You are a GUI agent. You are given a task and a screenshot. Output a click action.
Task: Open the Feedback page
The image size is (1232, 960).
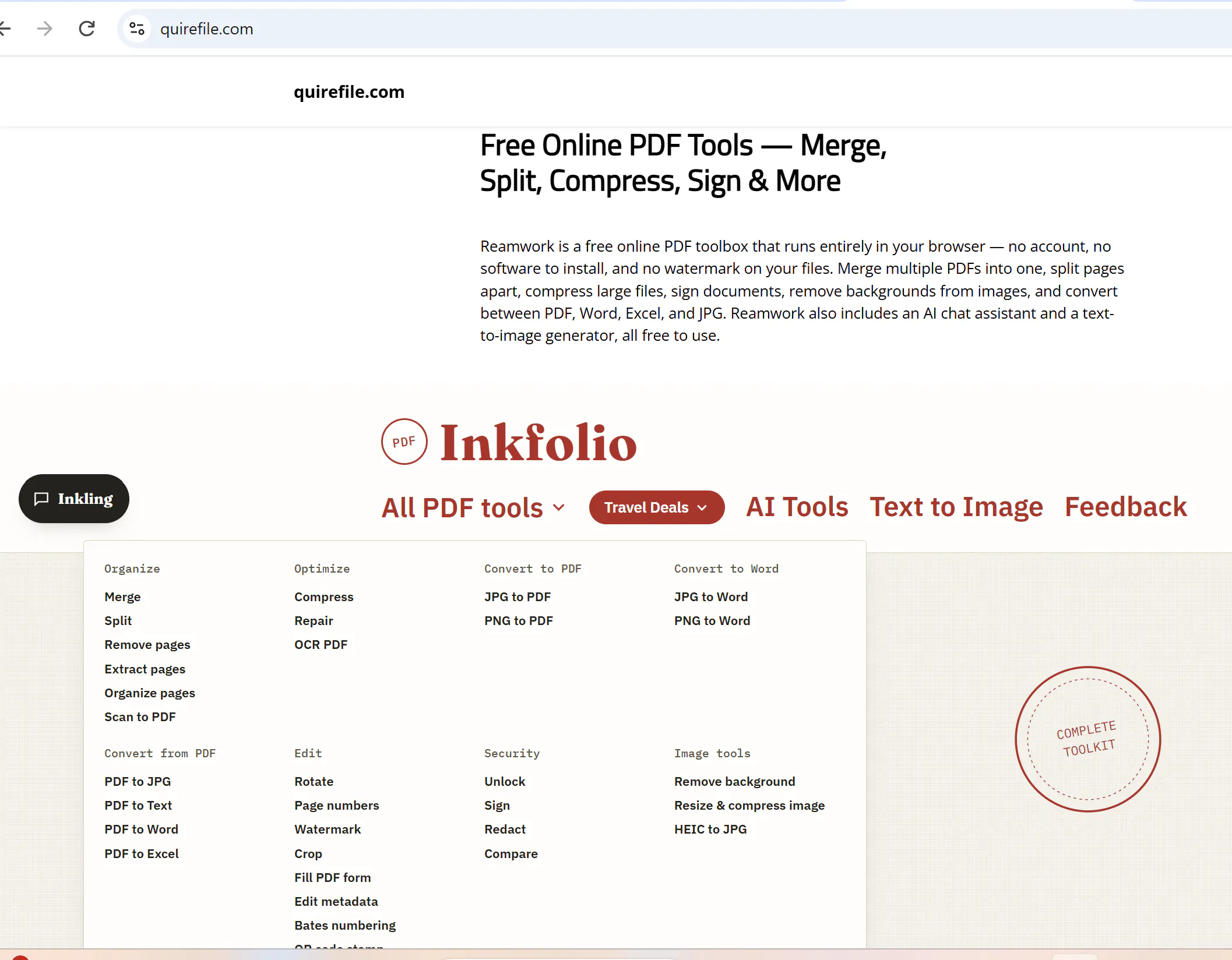1126,507
